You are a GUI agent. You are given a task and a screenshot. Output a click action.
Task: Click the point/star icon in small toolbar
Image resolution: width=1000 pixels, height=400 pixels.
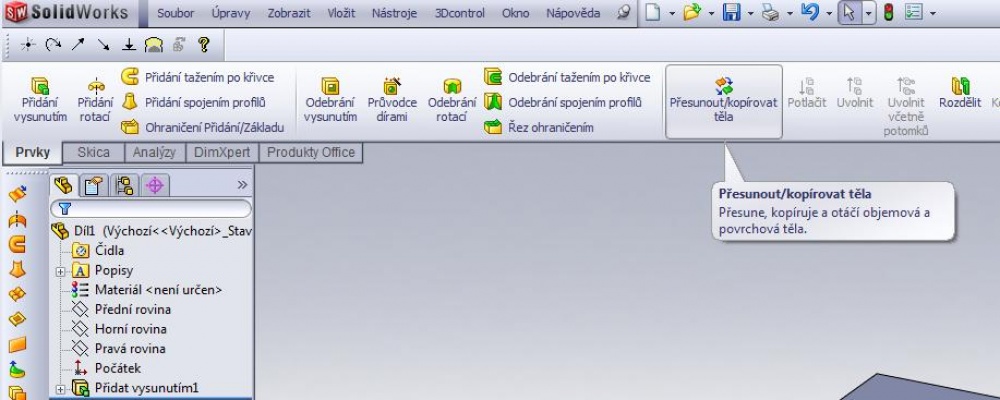(28, 45)
